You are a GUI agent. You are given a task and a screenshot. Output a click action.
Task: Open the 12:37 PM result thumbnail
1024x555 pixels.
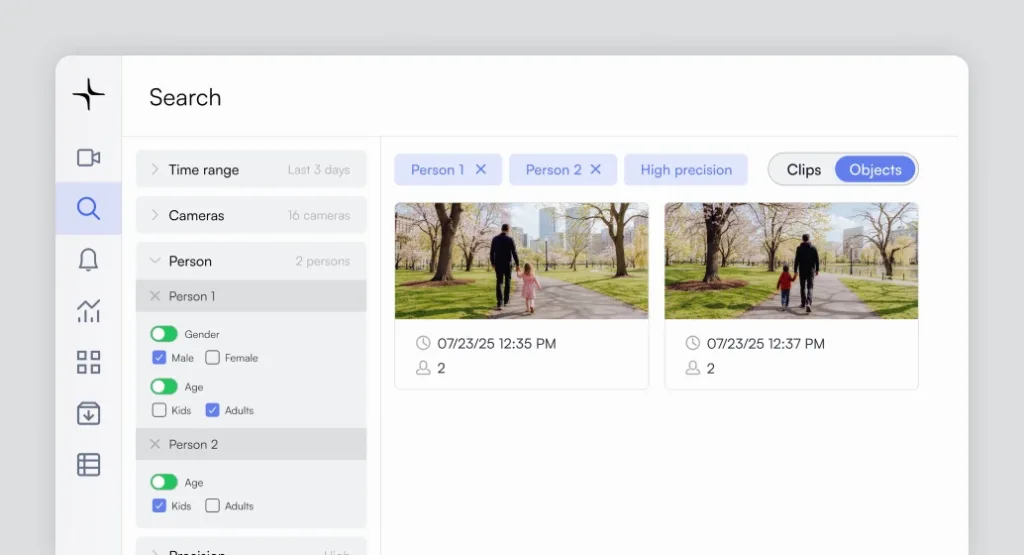coord(792,261)
